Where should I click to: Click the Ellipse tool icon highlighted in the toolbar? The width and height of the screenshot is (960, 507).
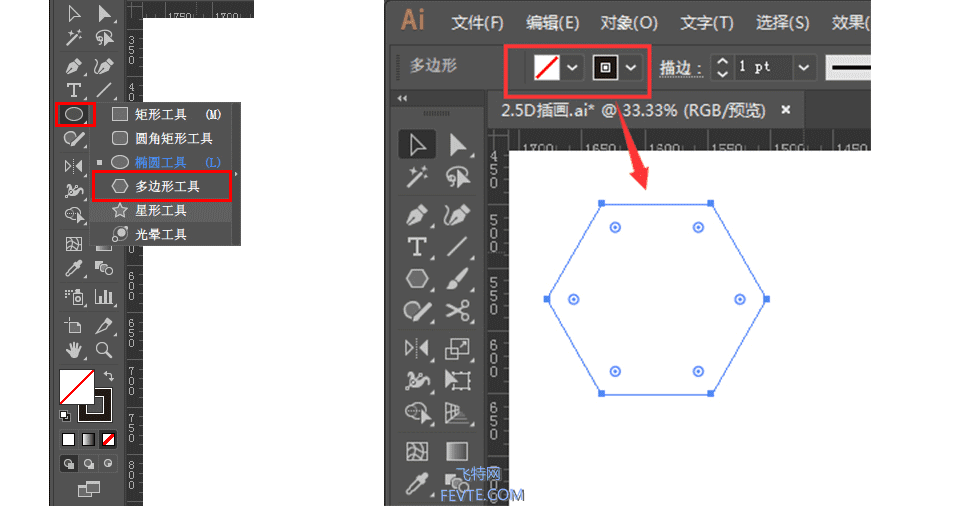tap(74, 115)
